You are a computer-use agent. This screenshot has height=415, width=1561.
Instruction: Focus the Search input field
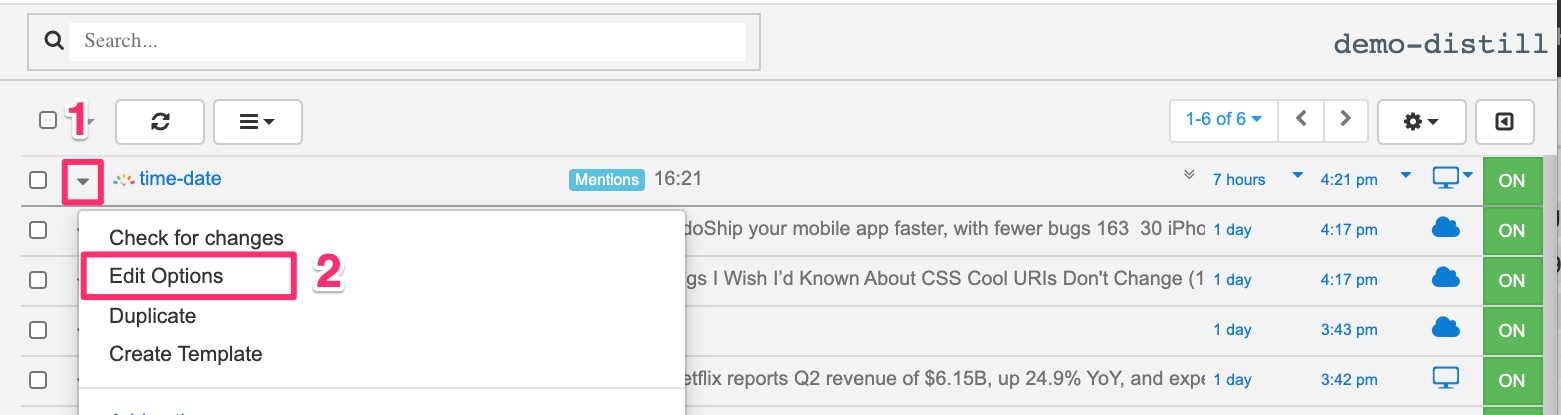click(410, 41)
